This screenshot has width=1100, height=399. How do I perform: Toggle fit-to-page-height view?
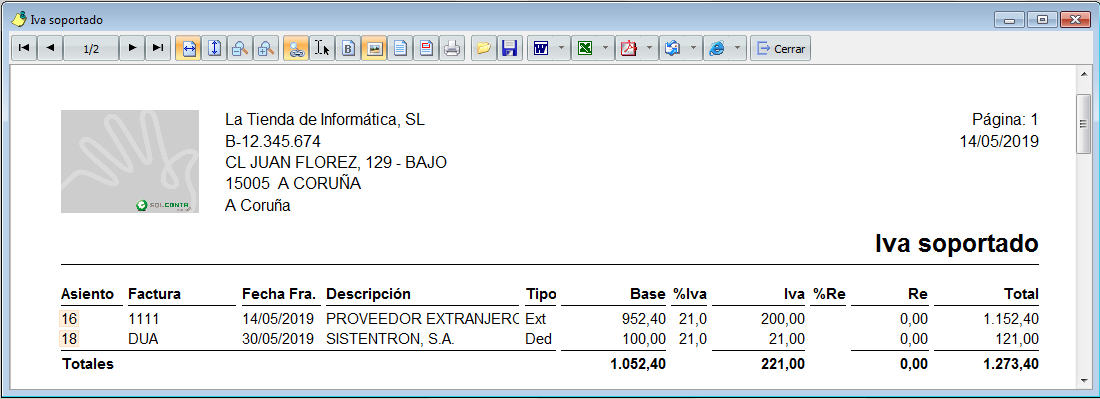[x=215, y=48]
